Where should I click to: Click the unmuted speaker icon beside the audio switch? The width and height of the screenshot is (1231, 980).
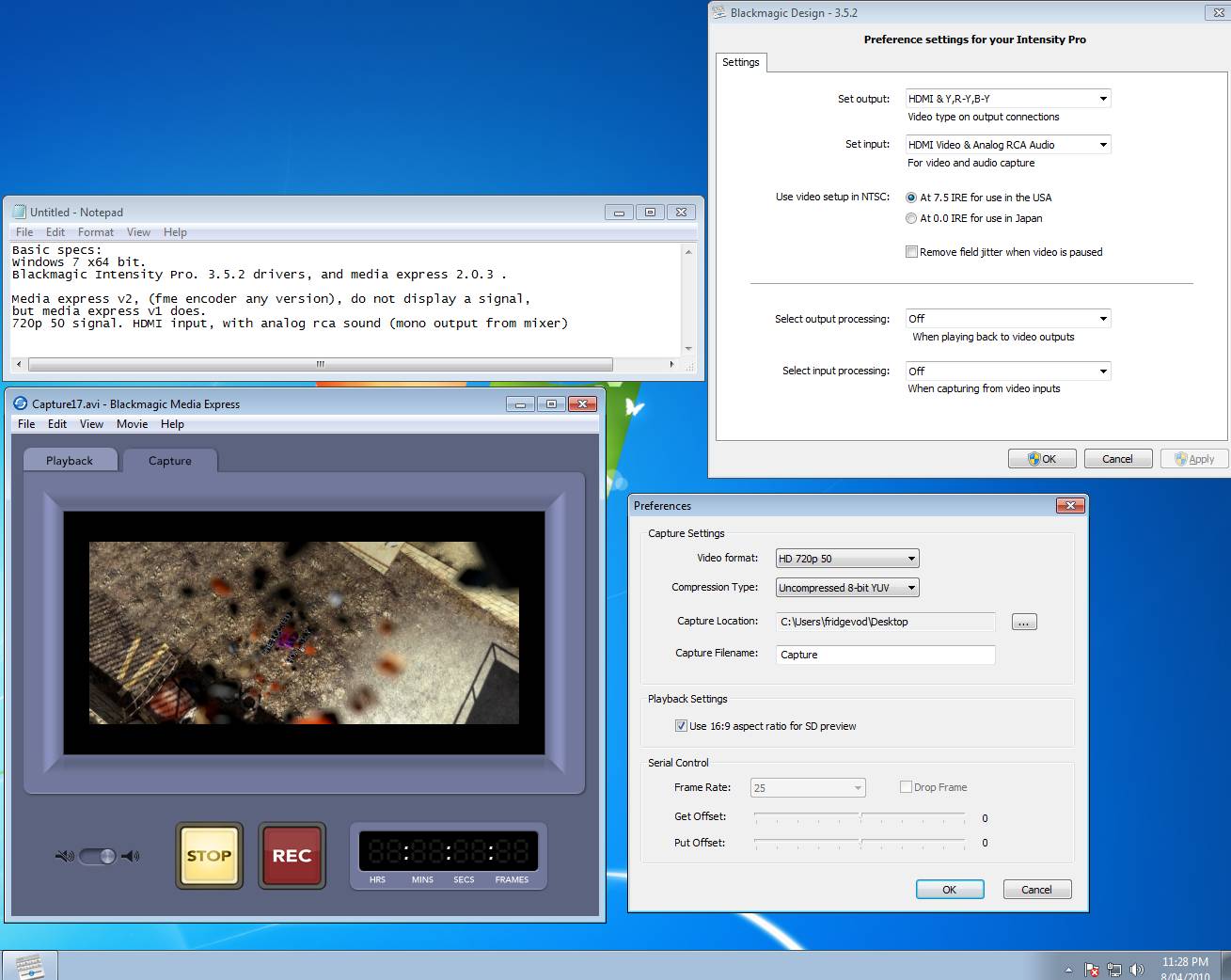[x=131, y=856]
